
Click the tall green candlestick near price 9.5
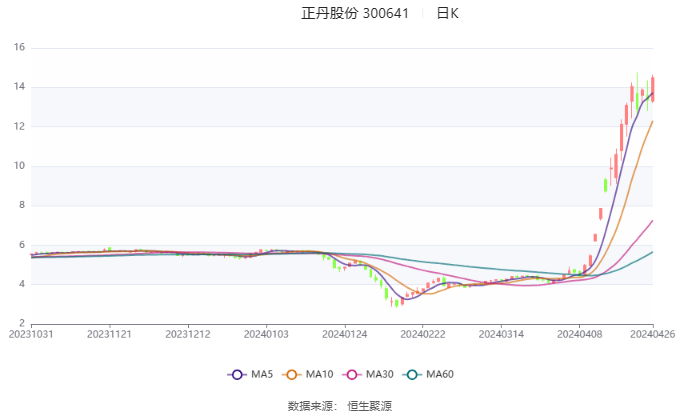(605, 185)
